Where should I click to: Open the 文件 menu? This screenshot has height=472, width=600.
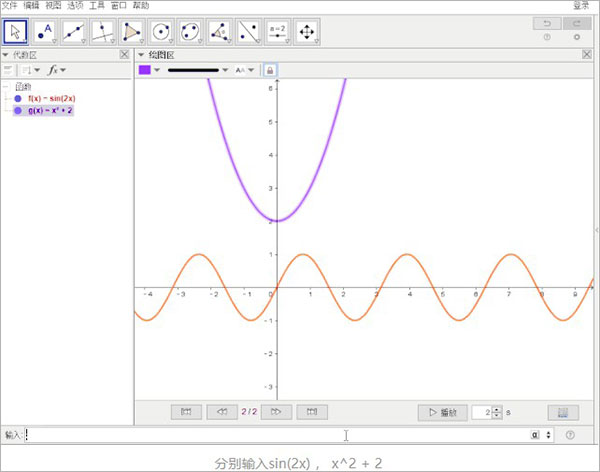coord(9,6)
